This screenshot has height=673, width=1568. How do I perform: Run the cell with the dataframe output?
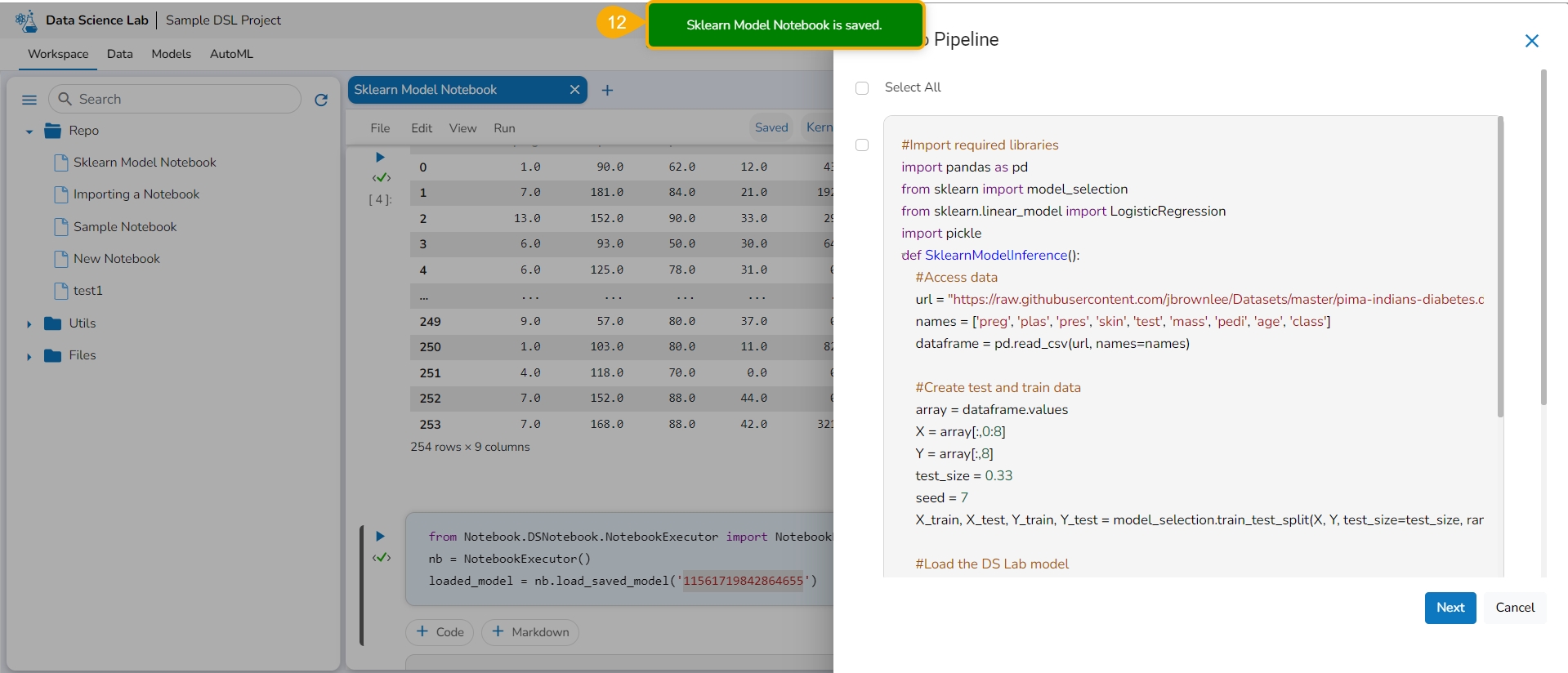[380, 157]
